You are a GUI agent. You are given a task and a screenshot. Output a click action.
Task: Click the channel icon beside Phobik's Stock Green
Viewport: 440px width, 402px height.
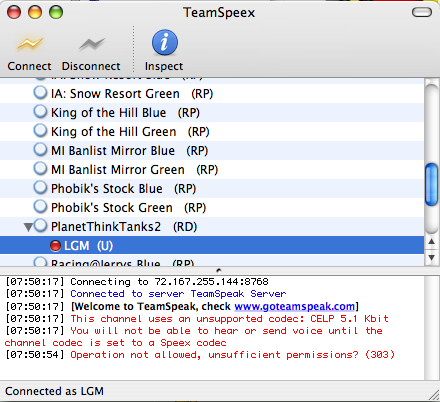(x=40, y=207)
